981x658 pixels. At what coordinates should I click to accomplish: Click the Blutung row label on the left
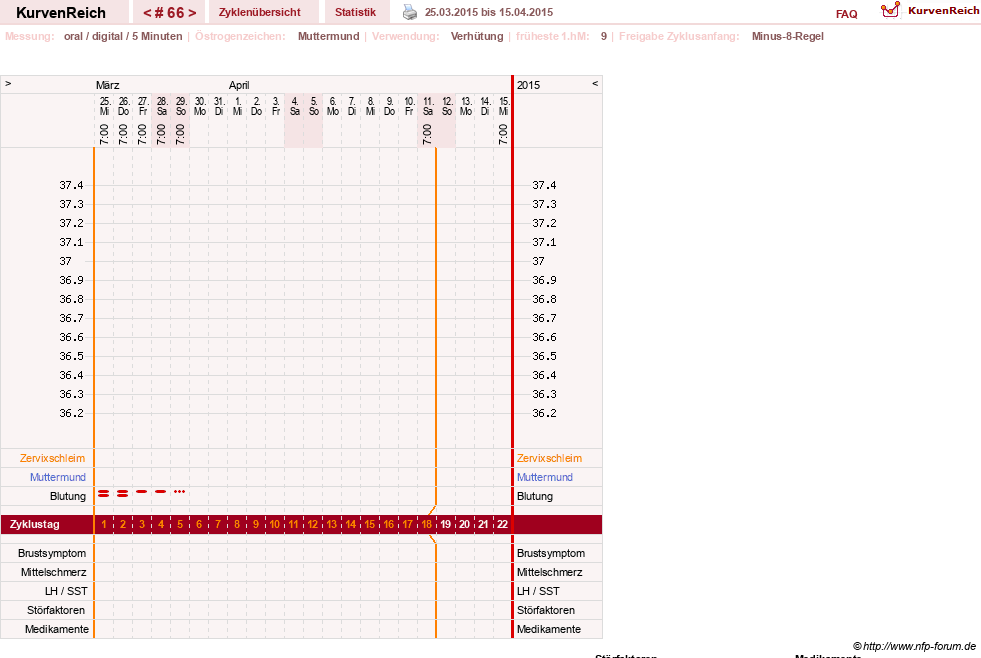pos(68,496)
